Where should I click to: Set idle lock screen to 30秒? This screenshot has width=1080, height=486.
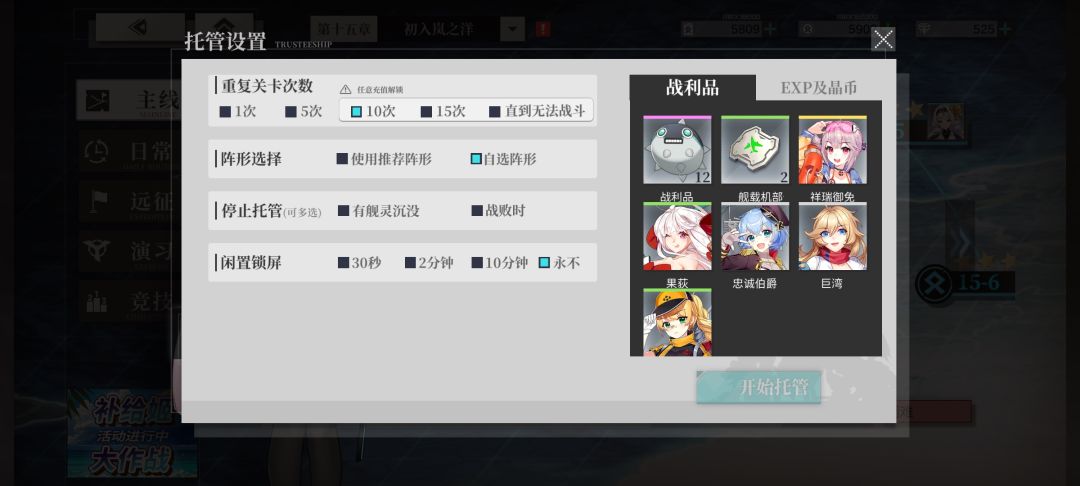(360, 262)
